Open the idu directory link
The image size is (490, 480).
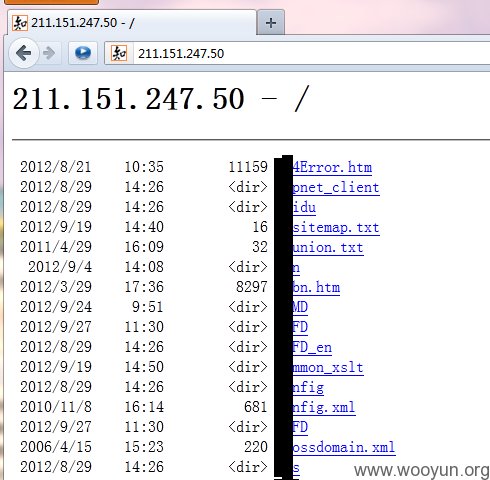point(304,207)
